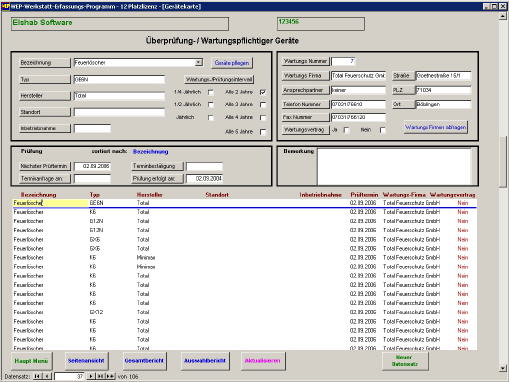Viewport: 509px width, 382px height.
Task: Go to the previous record in navigator
Action: pos(47,376)
